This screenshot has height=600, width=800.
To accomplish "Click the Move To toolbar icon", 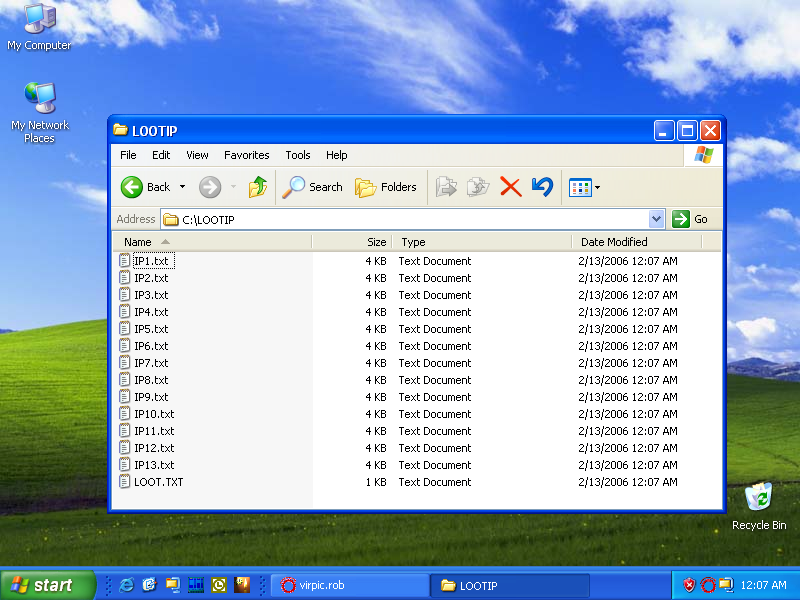I will [x=446, y=187].
